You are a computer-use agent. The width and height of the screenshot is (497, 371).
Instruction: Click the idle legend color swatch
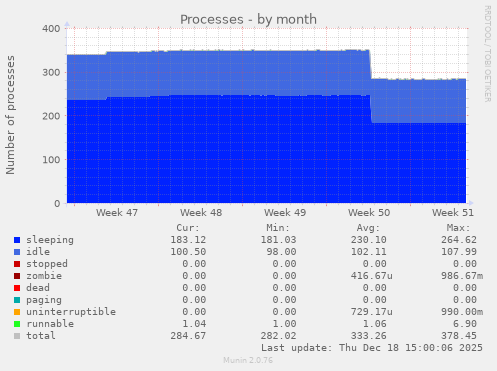17,252
